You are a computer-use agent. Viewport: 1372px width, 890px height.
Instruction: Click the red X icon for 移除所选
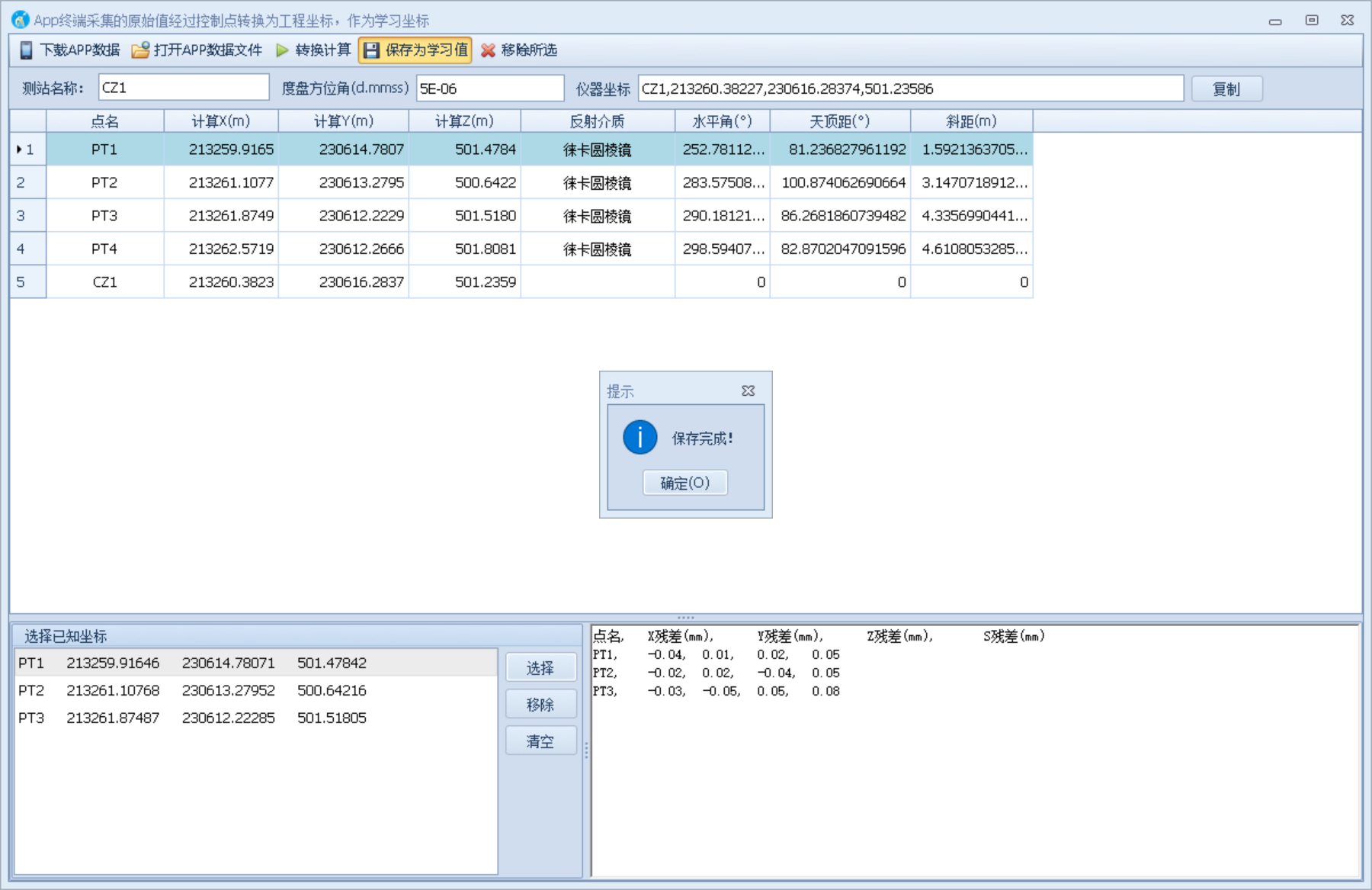pos(488,50)
